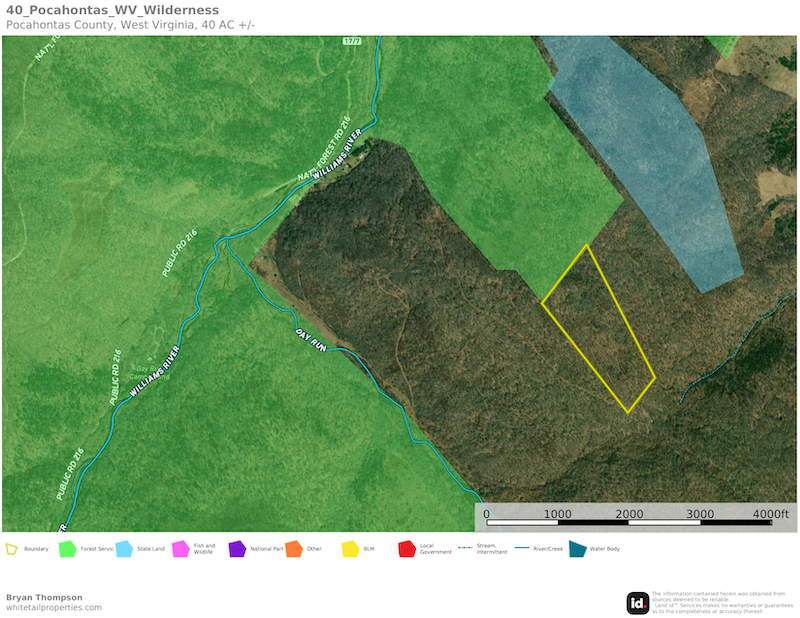Click the yellow Boundary legend icon
The width and height of the screenshot is (800, 618).
coord(12,549)
